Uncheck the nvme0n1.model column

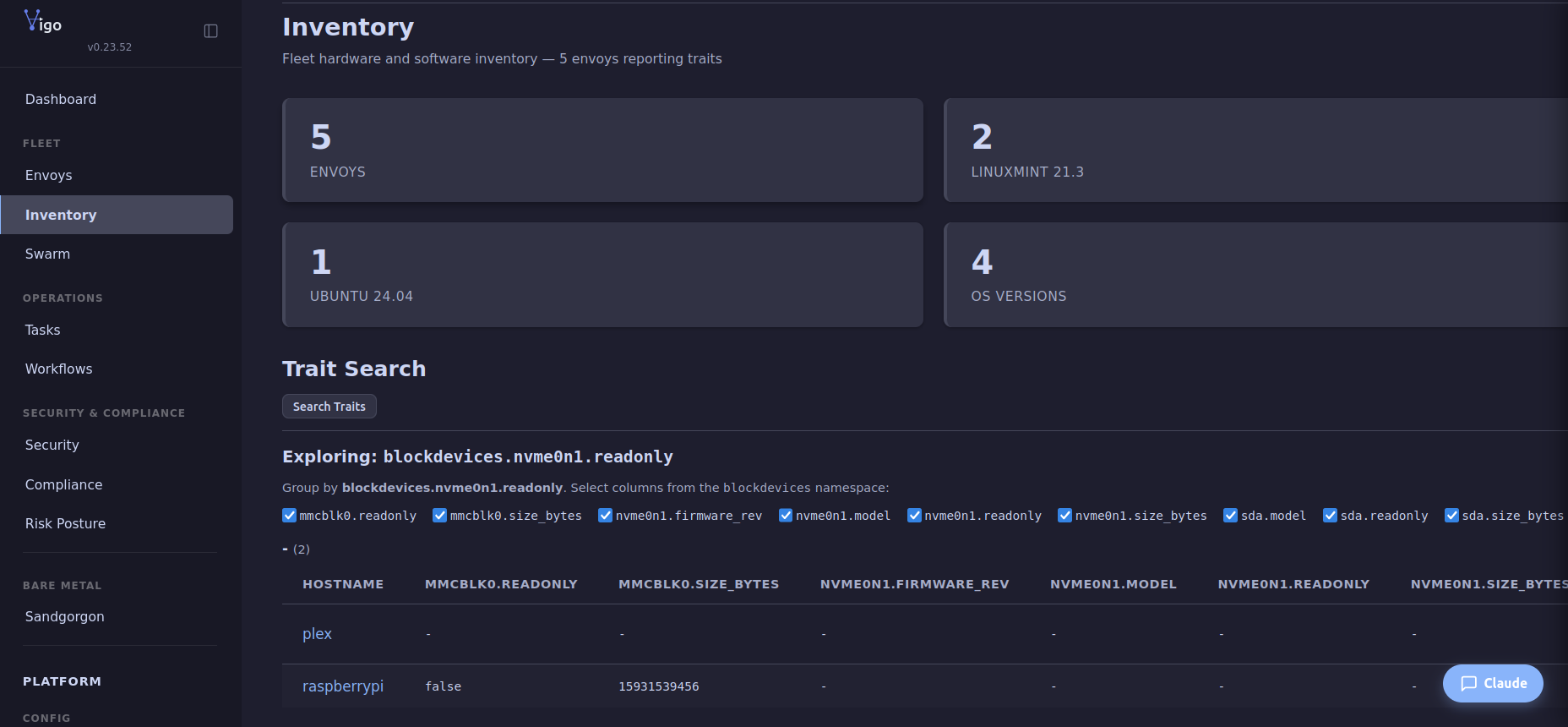(786, 516)
